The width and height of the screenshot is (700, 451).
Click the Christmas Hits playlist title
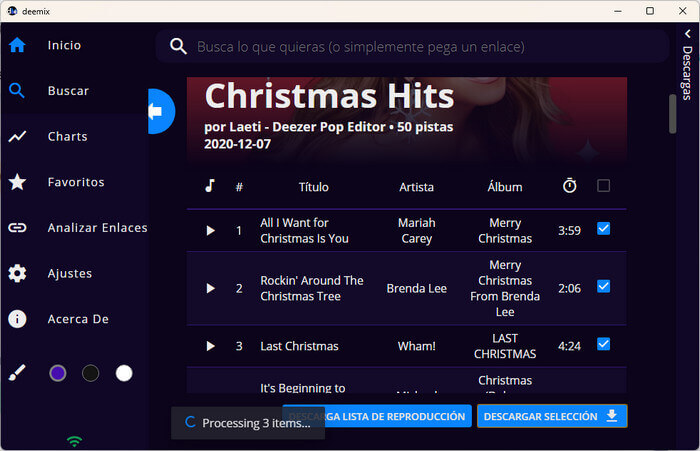point(329,96)
